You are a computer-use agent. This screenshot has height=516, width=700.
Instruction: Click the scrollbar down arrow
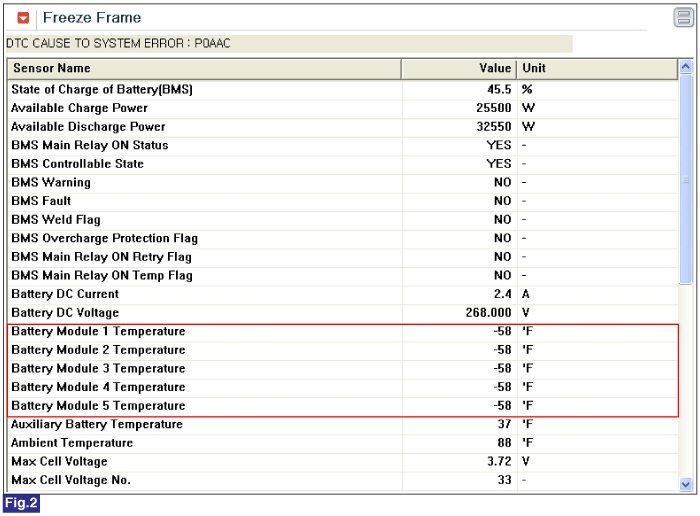685,484
